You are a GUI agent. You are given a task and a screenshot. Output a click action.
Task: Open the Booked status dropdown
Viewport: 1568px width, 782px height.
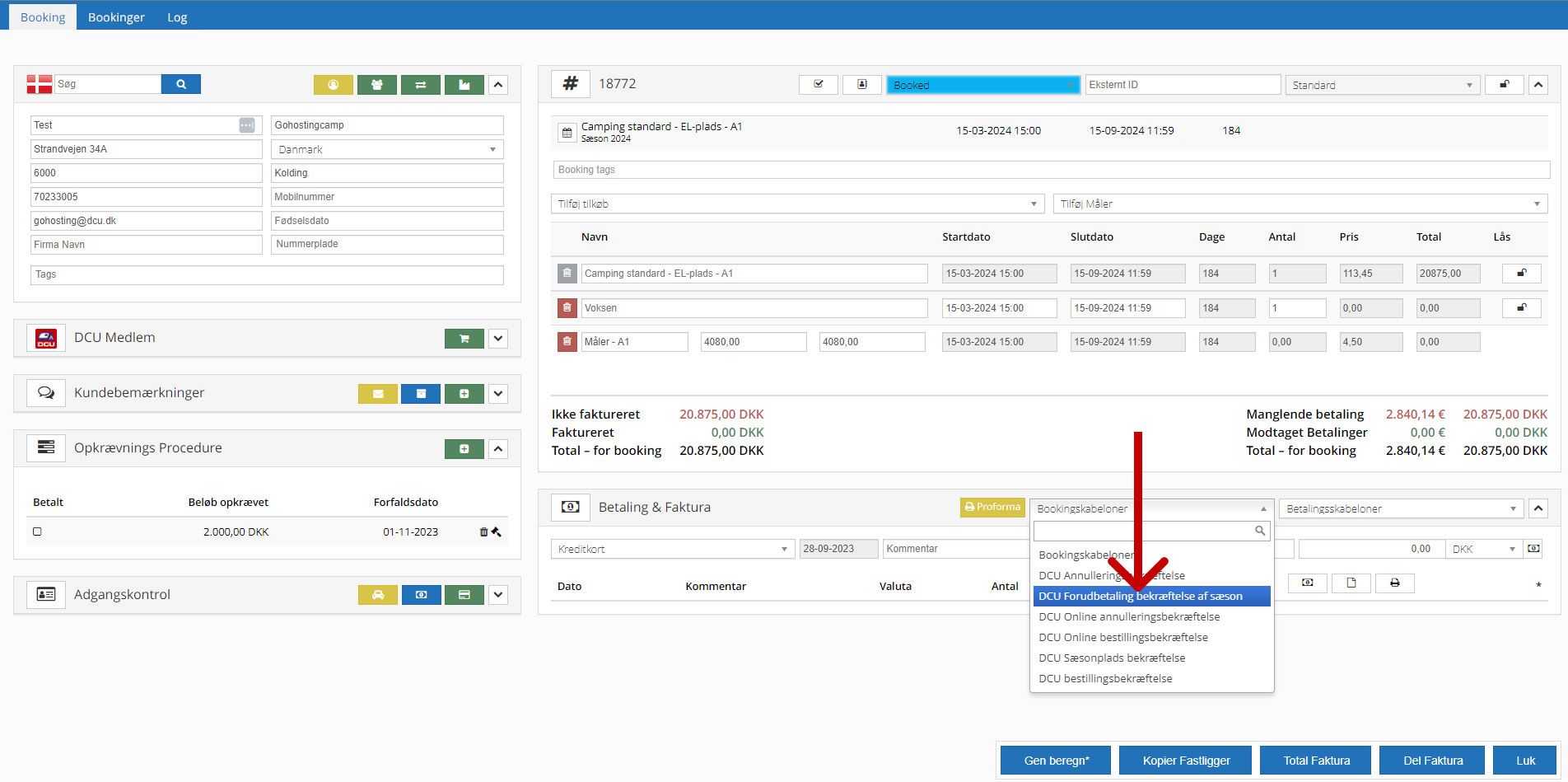982,85
